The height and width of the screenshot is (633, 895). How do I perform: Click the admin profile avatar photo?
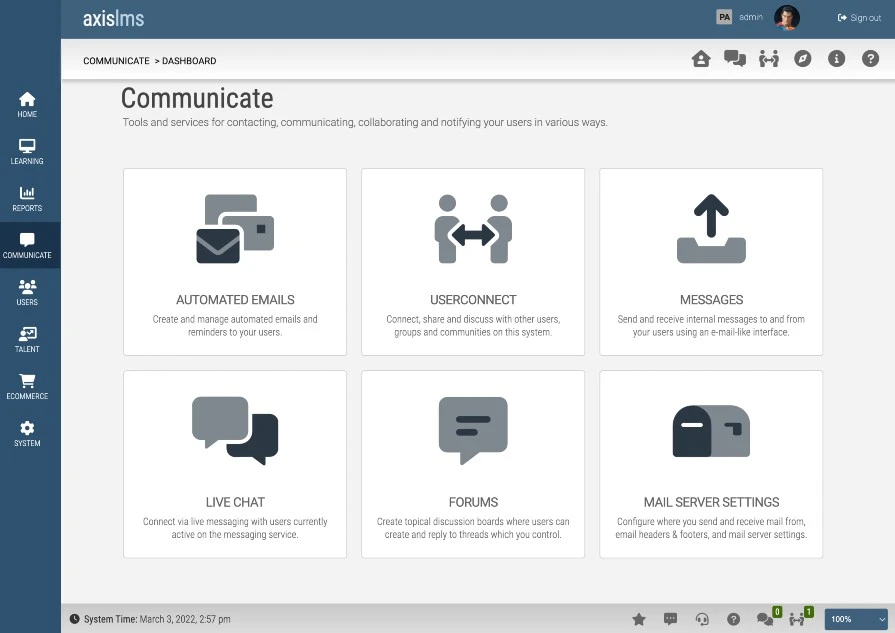(787, 18)
